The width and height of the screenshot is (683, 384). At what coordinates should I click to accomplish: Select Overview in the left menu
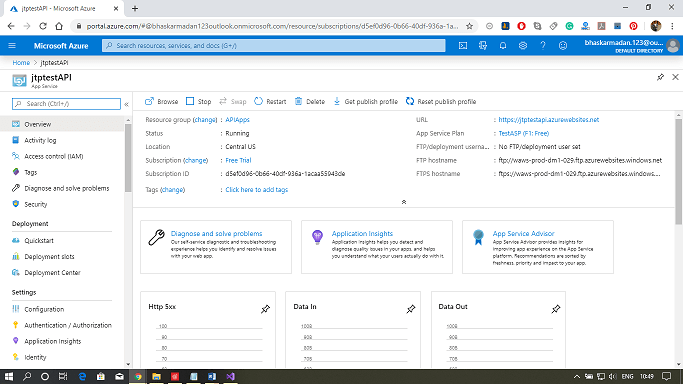(x=62, y=124)
